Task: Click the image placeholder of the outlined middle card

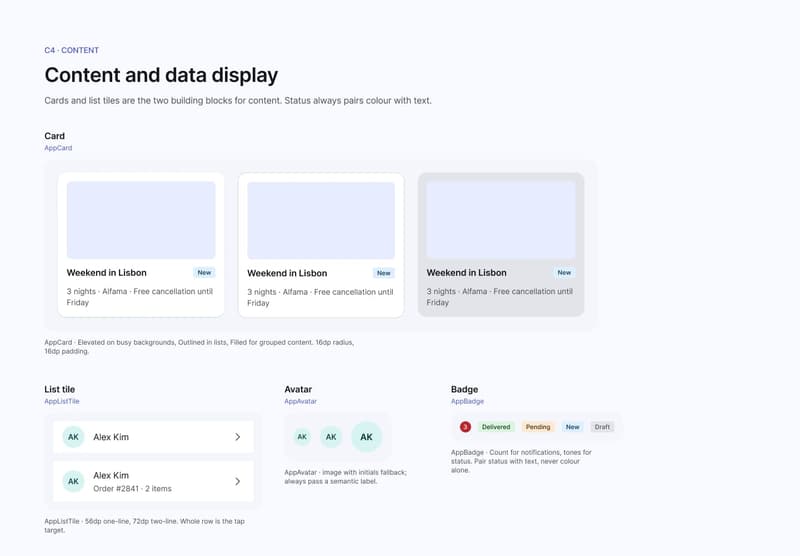Action: click(321, 220)
